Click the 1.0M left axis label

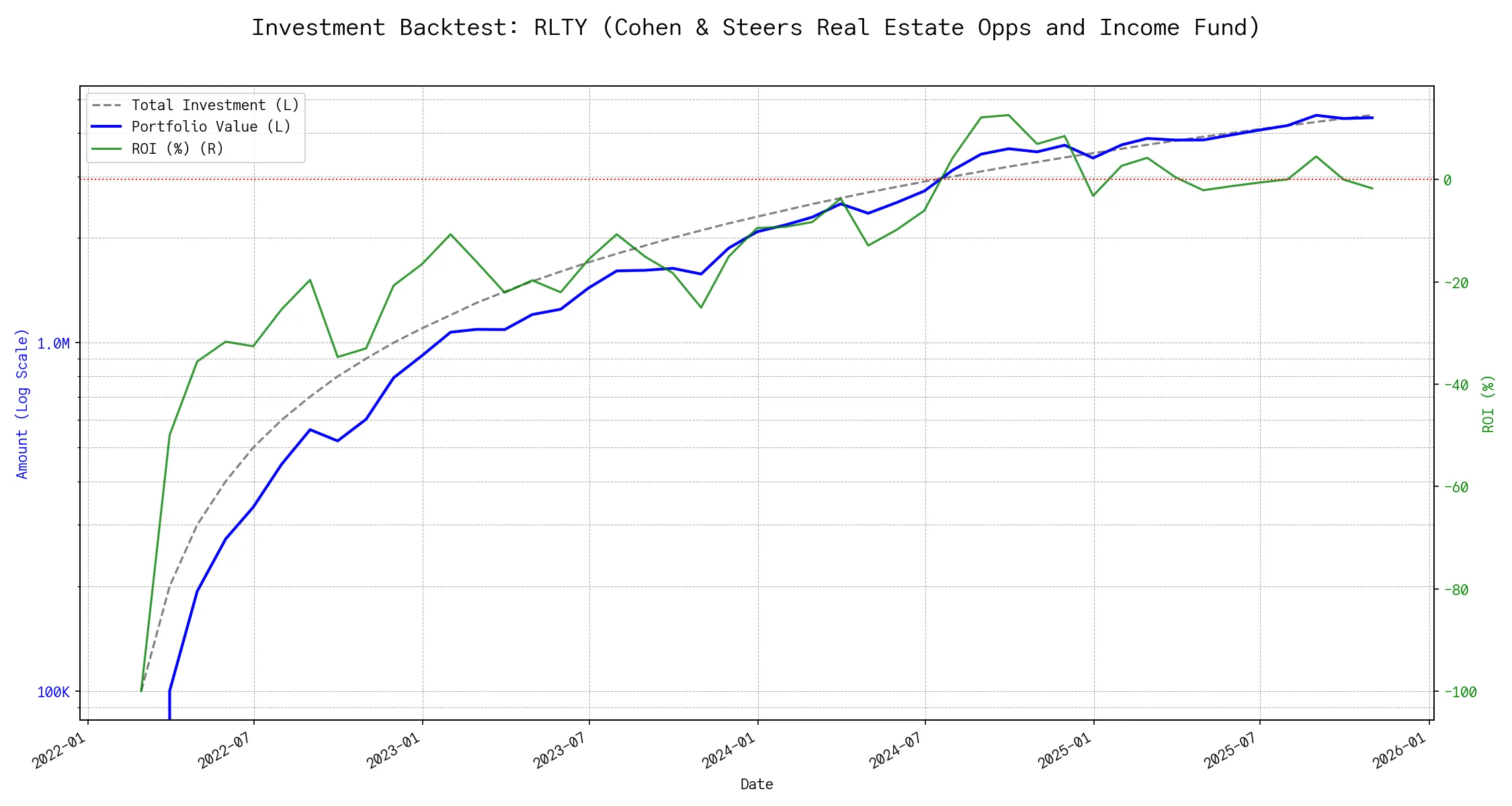(x=53, y=344)
